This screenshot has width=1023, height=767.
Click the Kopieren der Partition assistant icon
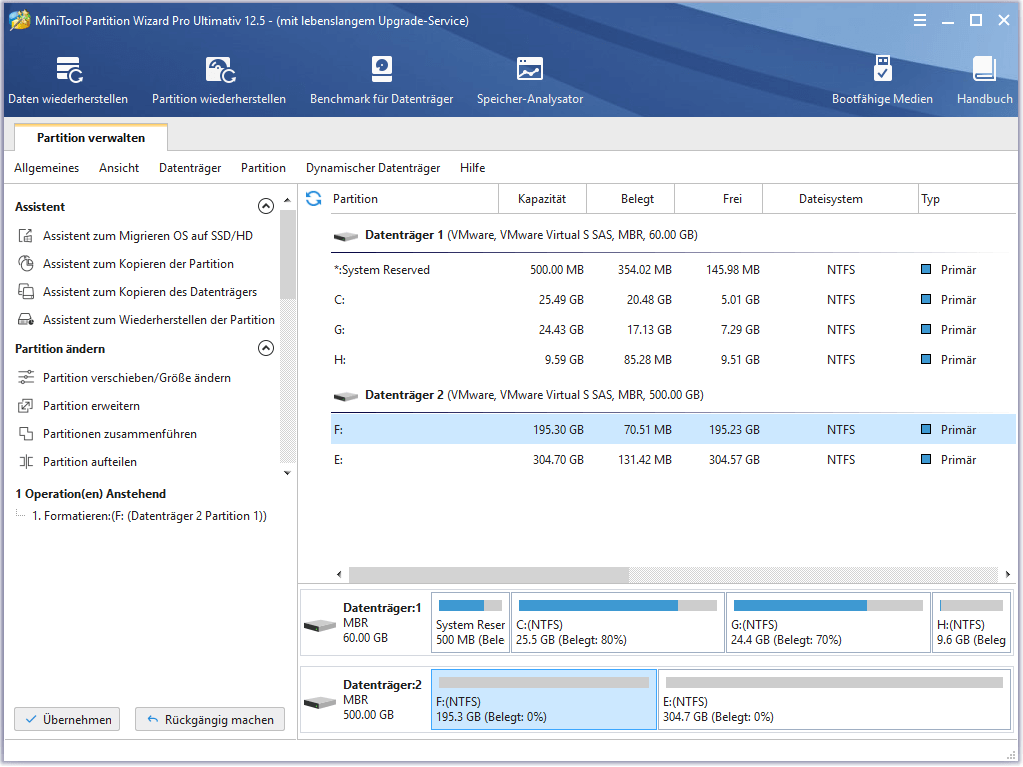[x=25, y=263]
